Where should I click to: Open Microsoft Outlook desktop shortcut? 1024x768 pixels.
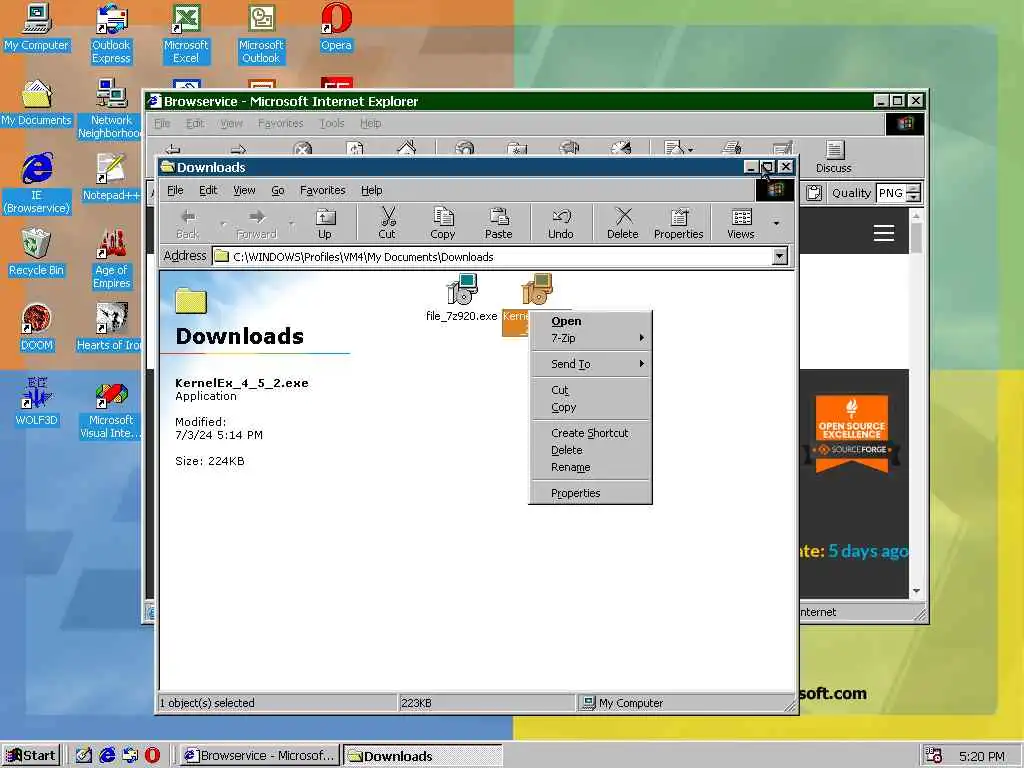tap(261, 33)
